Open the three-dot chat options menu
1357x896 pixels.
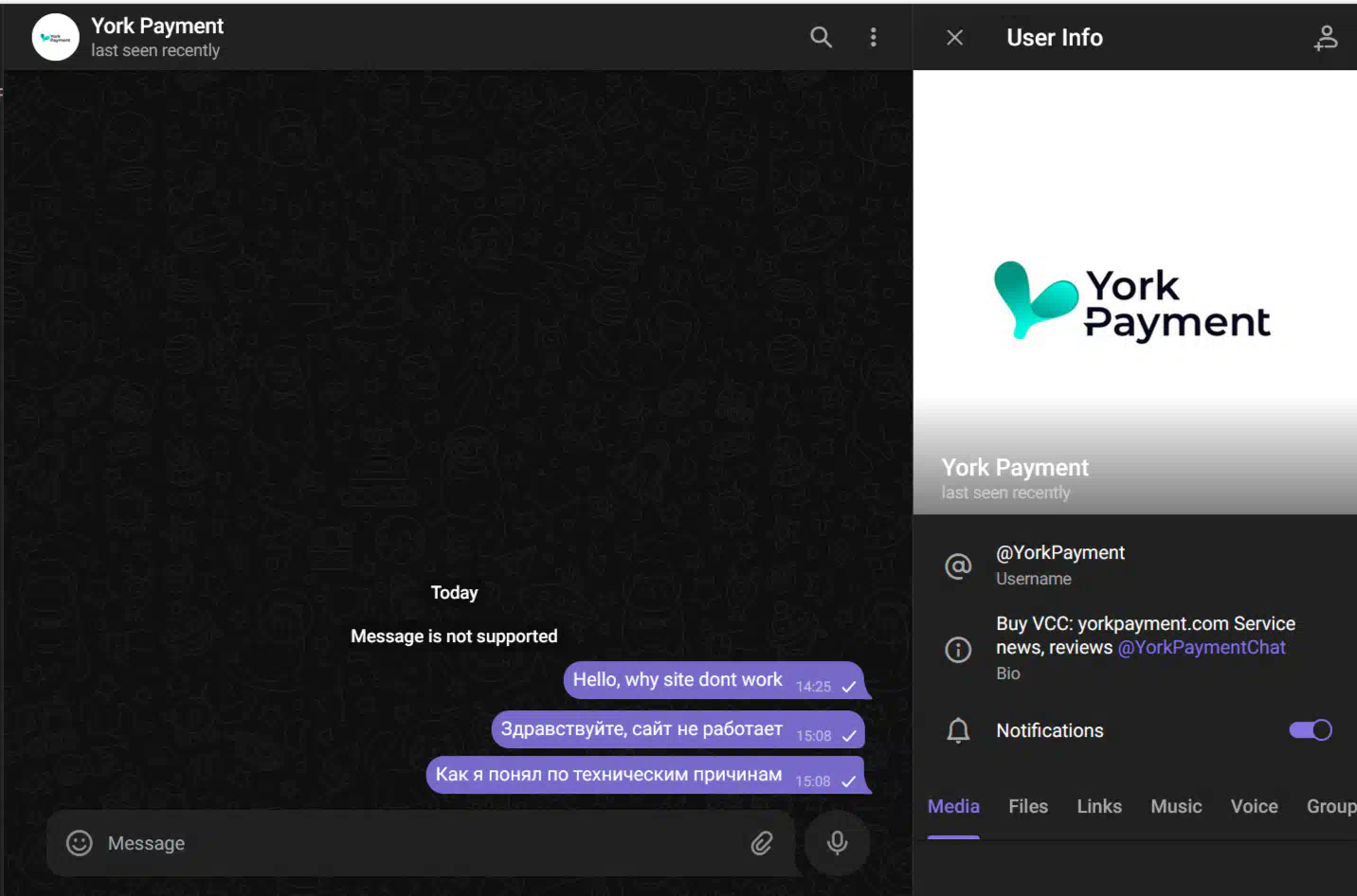pos(873,37)
